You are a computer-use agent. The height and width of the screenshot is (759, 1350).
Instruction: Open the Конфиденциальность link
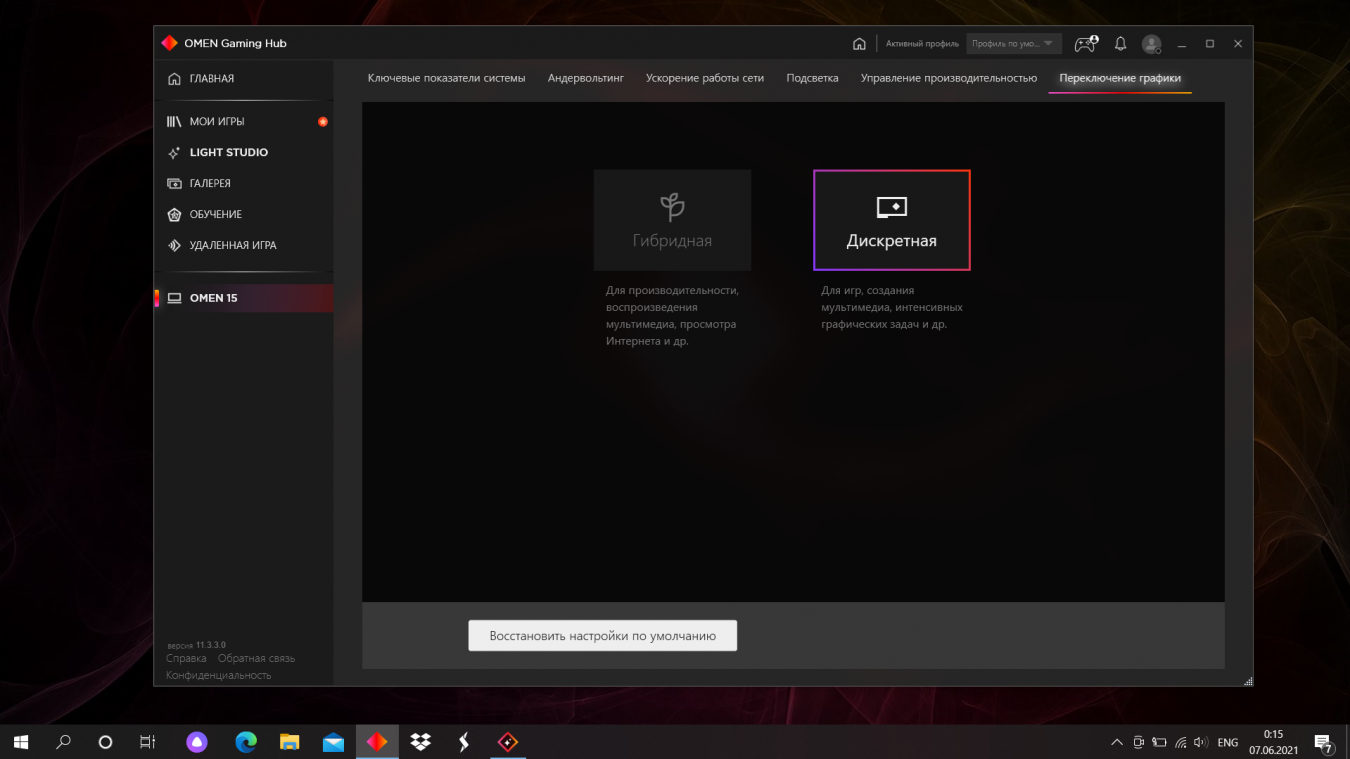coord(218,676)
